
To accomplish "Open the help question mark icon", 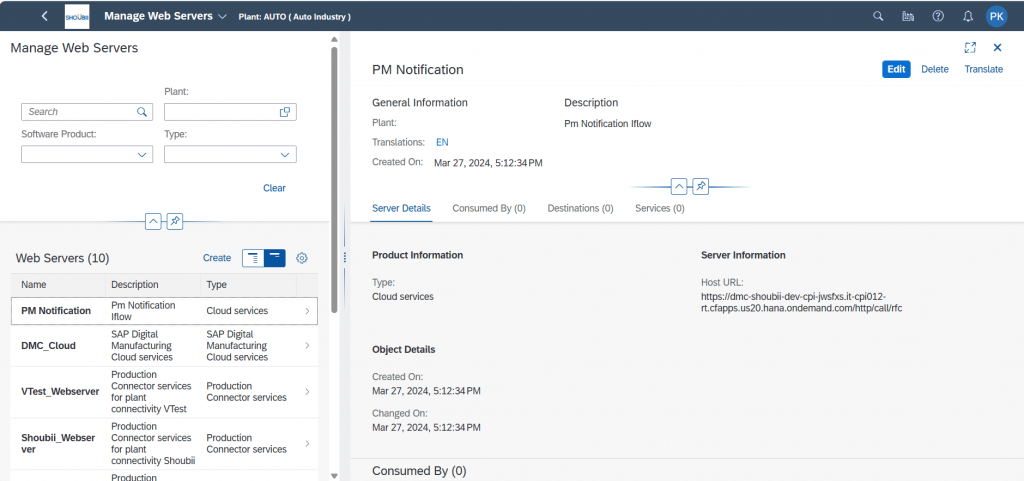I will (x=938, y=16).
